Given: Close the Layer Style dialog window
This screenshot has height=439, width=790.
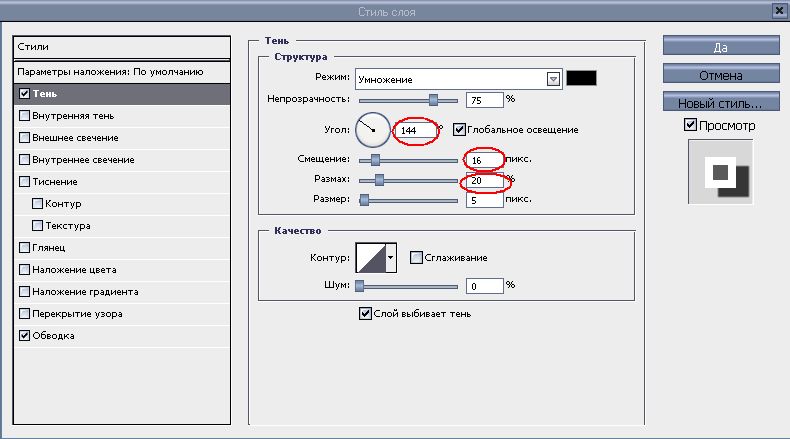Looking at the screenshot, I should [x=778, y=11].
